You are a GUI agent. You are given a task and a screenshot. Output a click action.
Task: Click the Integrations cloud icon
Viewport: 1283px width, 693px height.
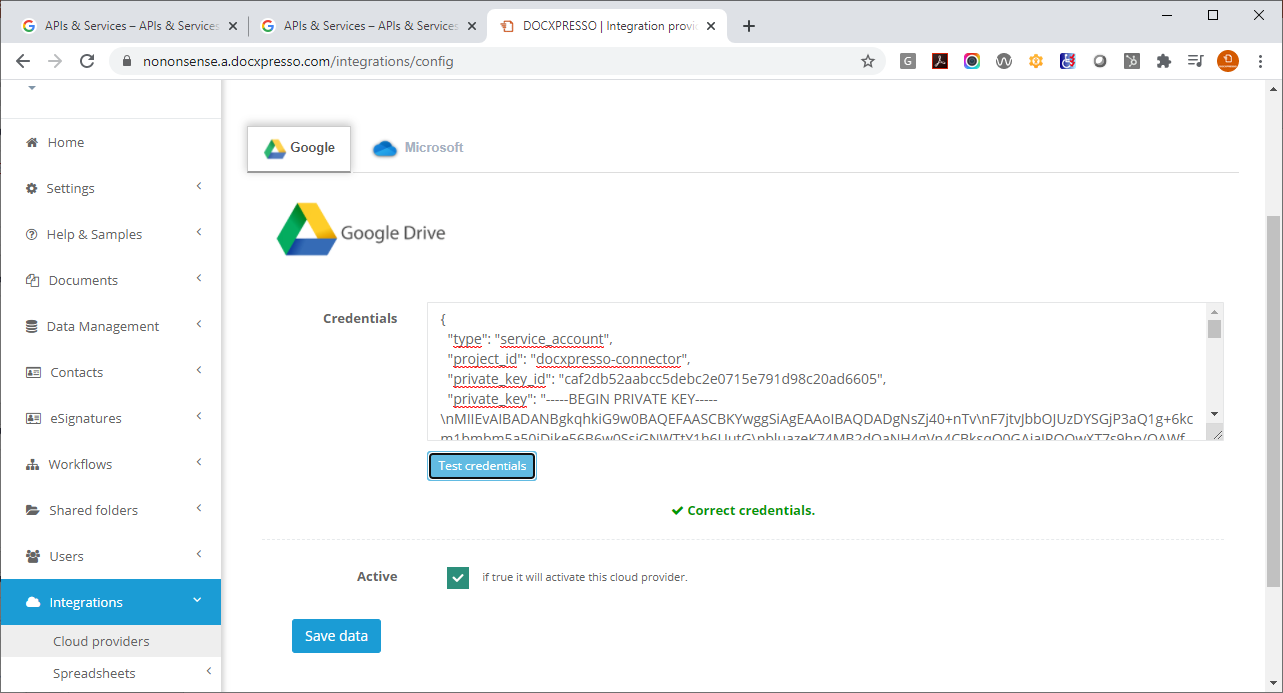point(33,603)
